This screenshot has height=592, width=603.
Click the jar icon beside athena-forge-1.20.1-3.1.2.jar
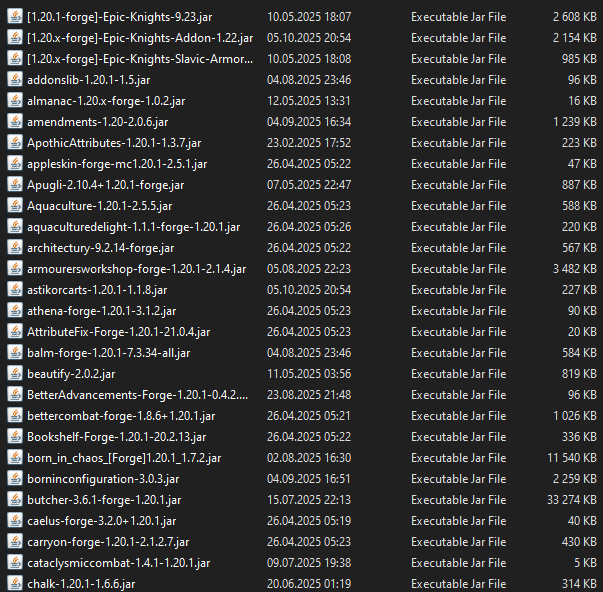point(15,311)
